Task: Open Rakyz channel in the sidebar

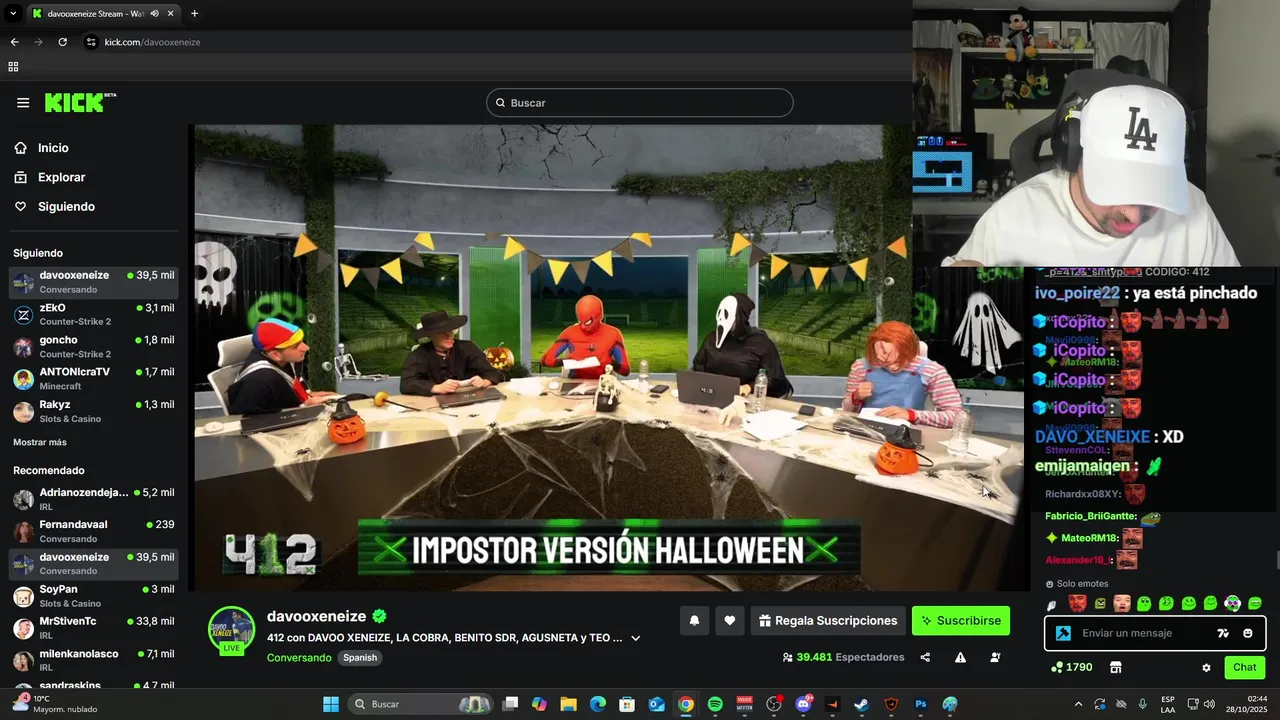Action: [x=94, y=411]
